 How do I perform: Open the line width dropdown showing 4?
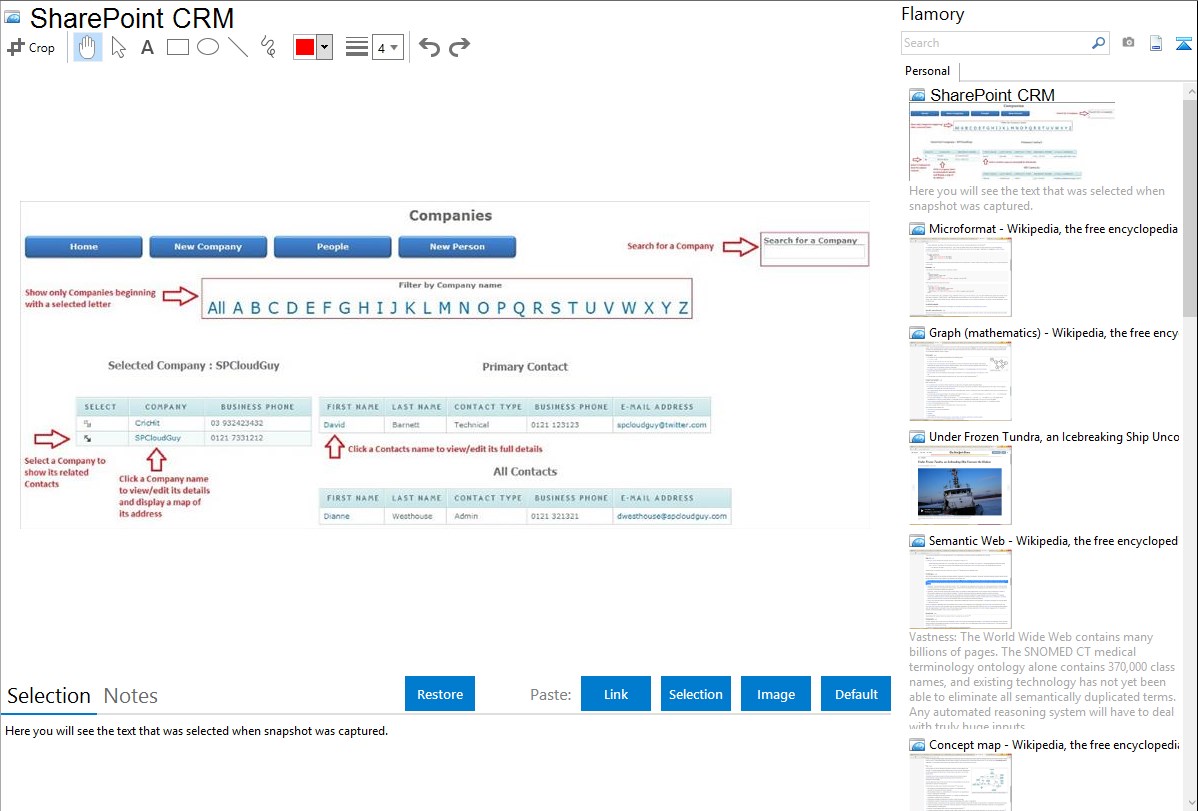click(x=387, y=47)
